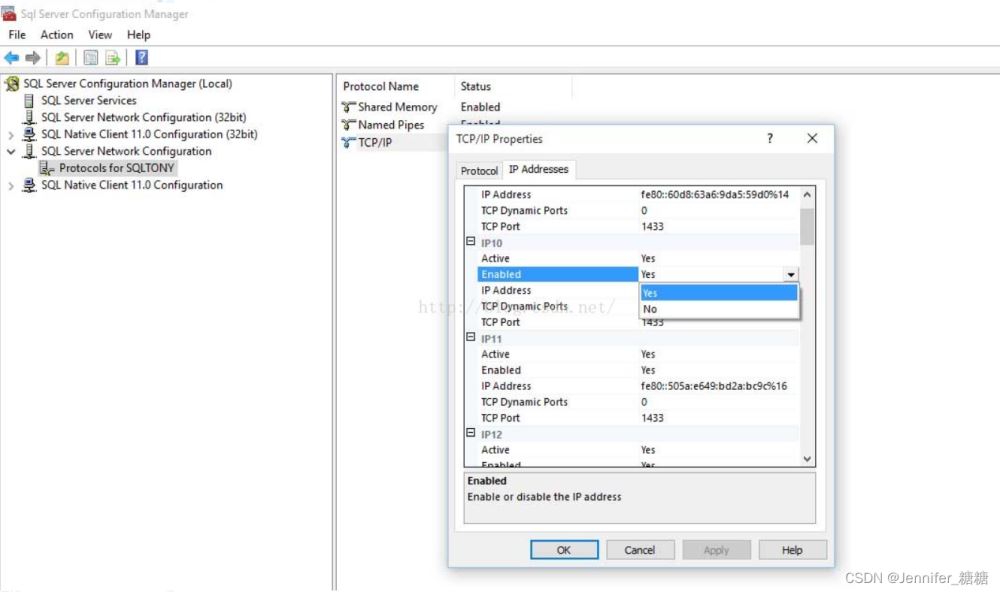Click the OK button
Screen dimensions: 1000x592
point(564,550)
